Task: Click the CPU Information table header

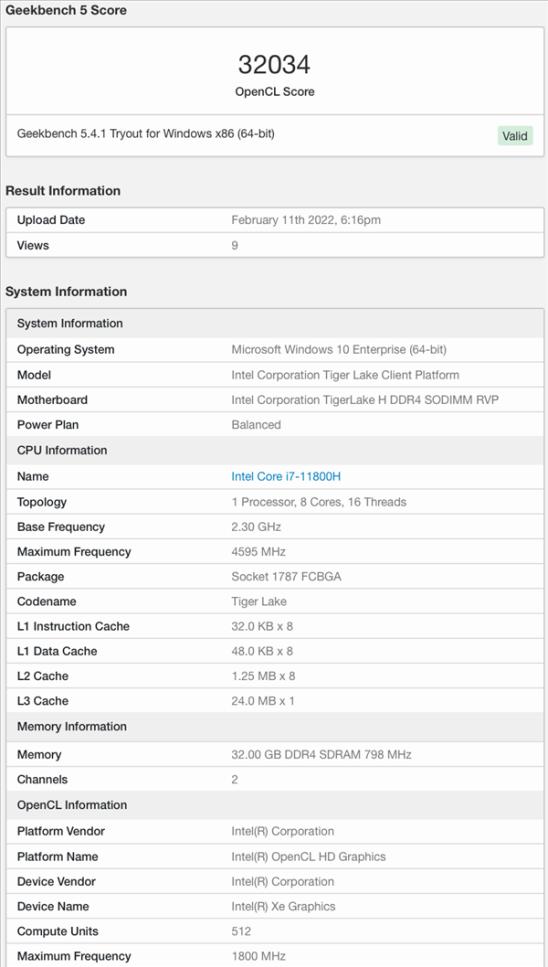Action: tap(275, 450)
